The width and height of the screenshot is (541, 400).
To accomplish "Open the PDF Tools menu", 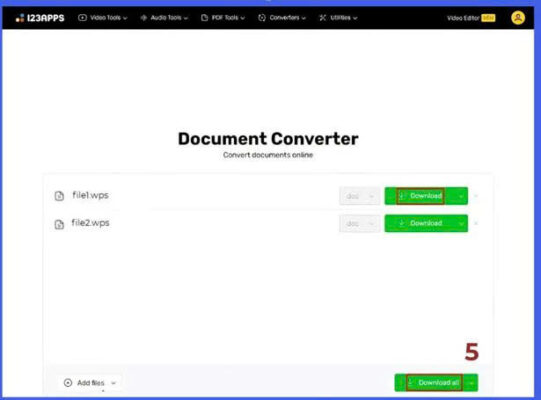I will pyautogui.click(x=223, y=18).
